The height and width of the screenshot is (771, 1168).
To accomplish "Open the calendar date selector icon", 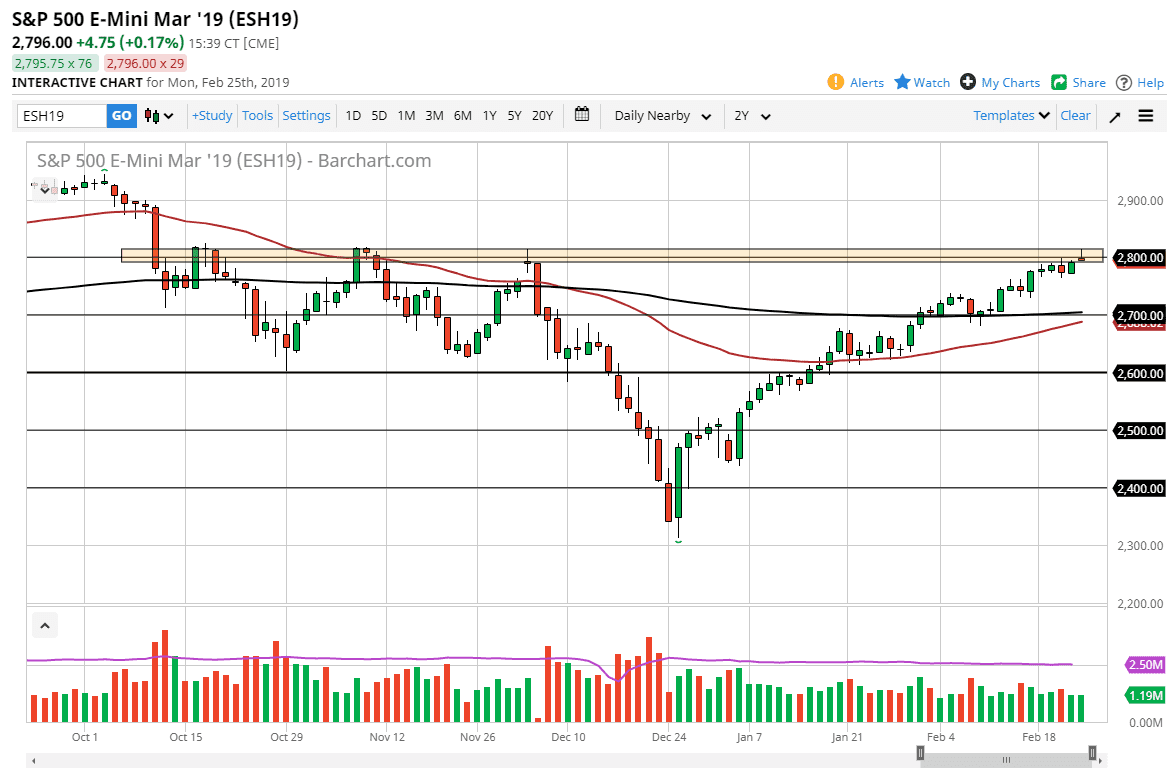I will (x=581, y=115).
